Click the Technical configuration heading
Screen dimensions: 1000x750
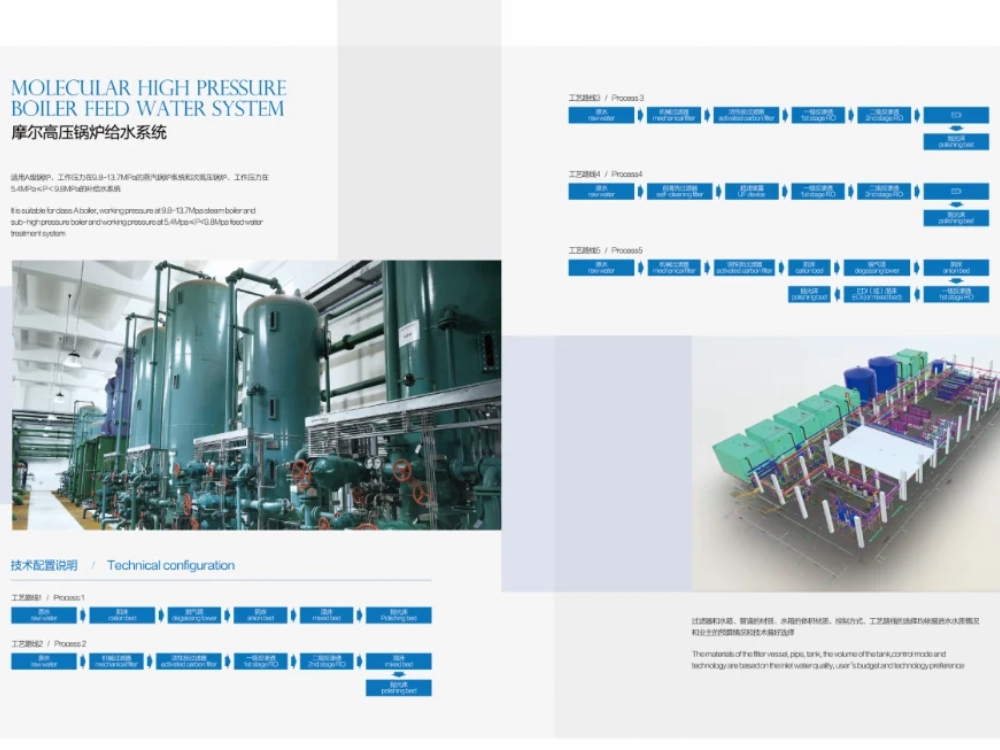[171, 565]
